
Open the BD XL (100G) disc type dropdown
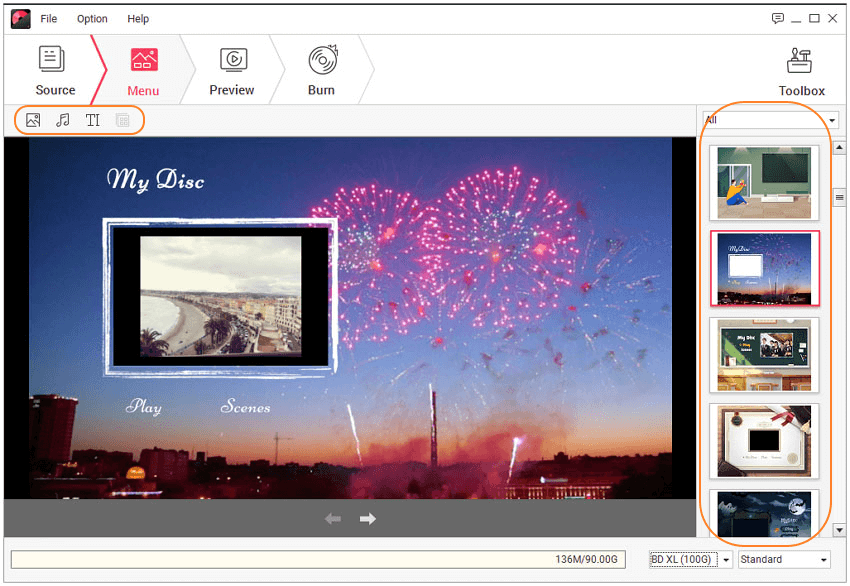pyautogui.click(x=691, y=560)
